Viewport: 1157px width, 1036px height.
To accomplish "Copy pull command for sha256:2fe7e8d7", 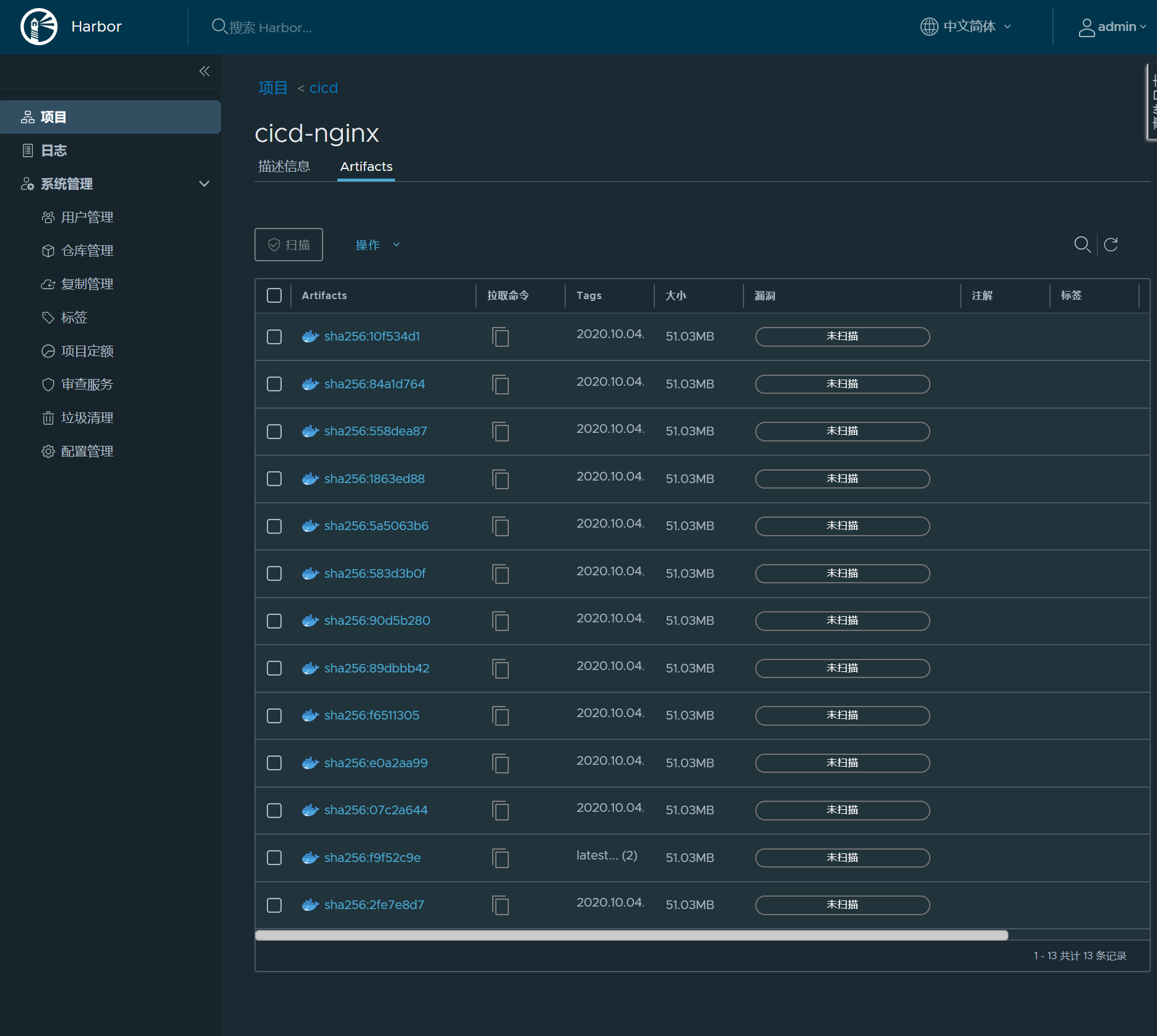I will (x=500, y=905).
